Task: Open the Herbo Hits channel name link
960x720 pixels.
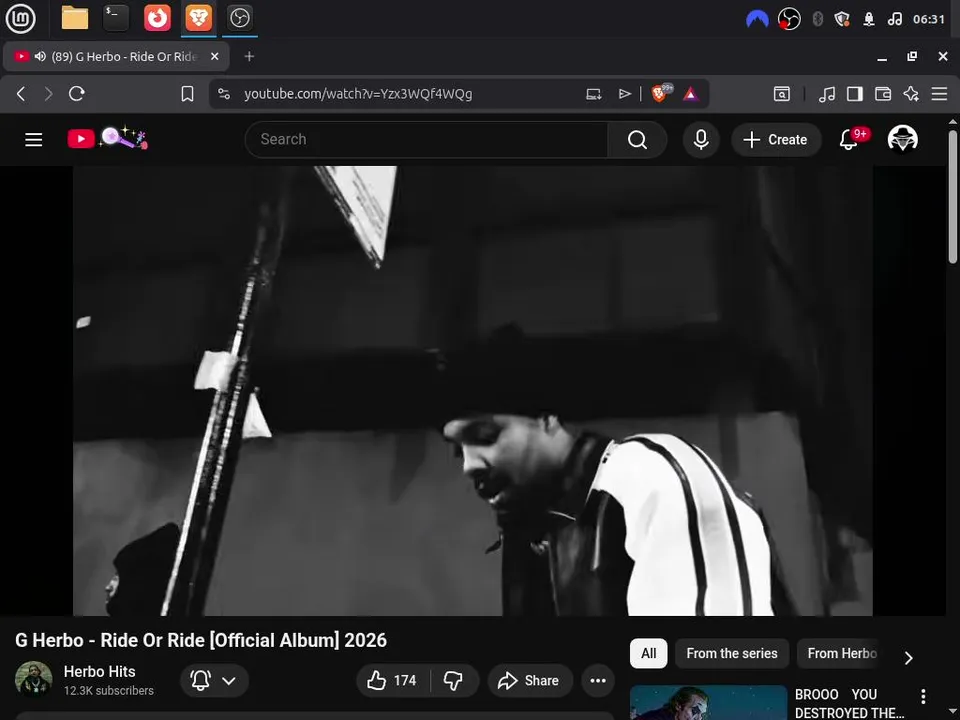Action: [99, 672]
